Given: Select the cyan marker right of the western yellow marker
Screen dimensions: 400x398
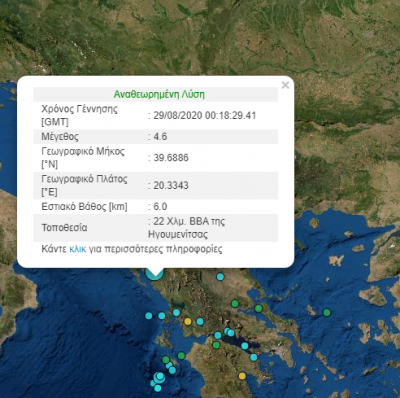Looking at the screenshot, I should (x=200, y=321).
